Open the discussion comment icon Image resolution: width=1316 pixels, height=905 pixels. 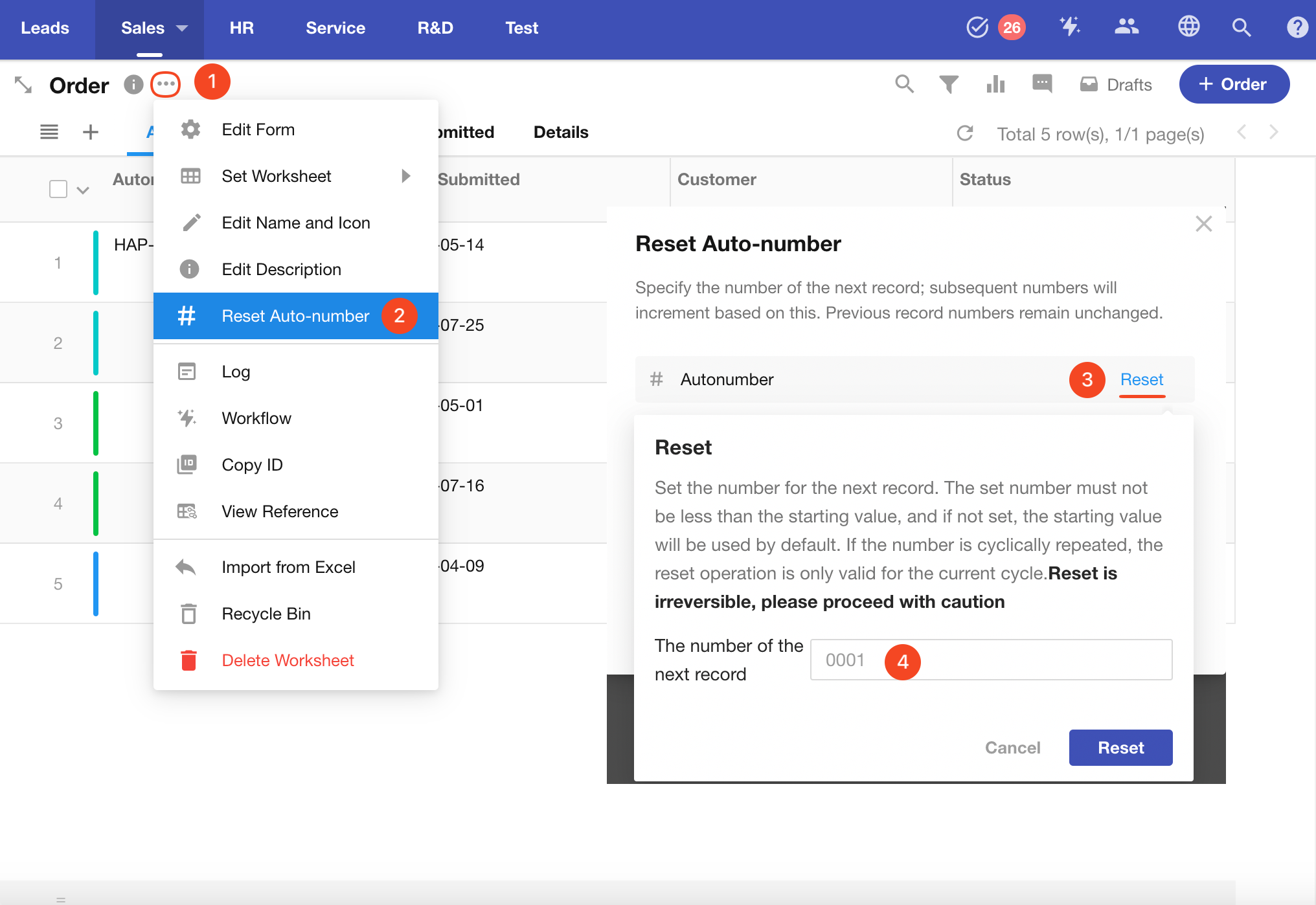(x=1041, y=84)
